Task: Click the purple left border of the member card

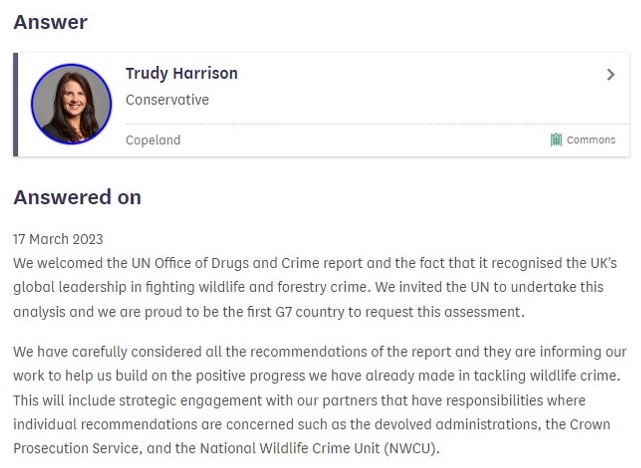Action: pos(16,104)
